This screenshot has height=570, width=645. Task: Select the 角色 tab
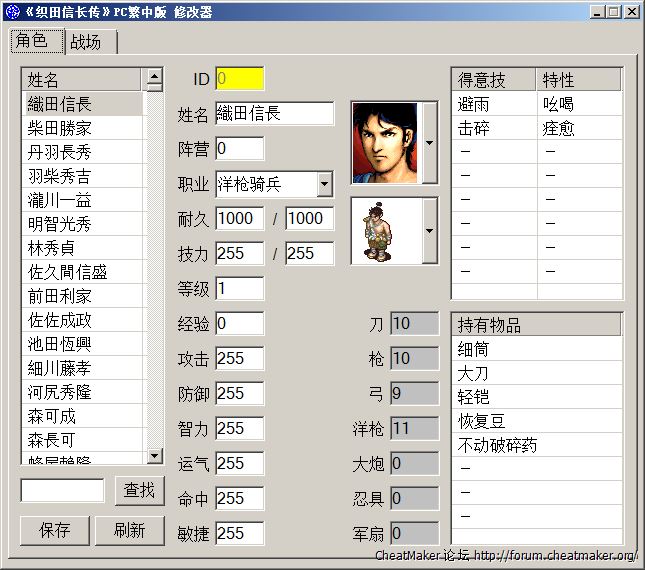tap(35, 41)
